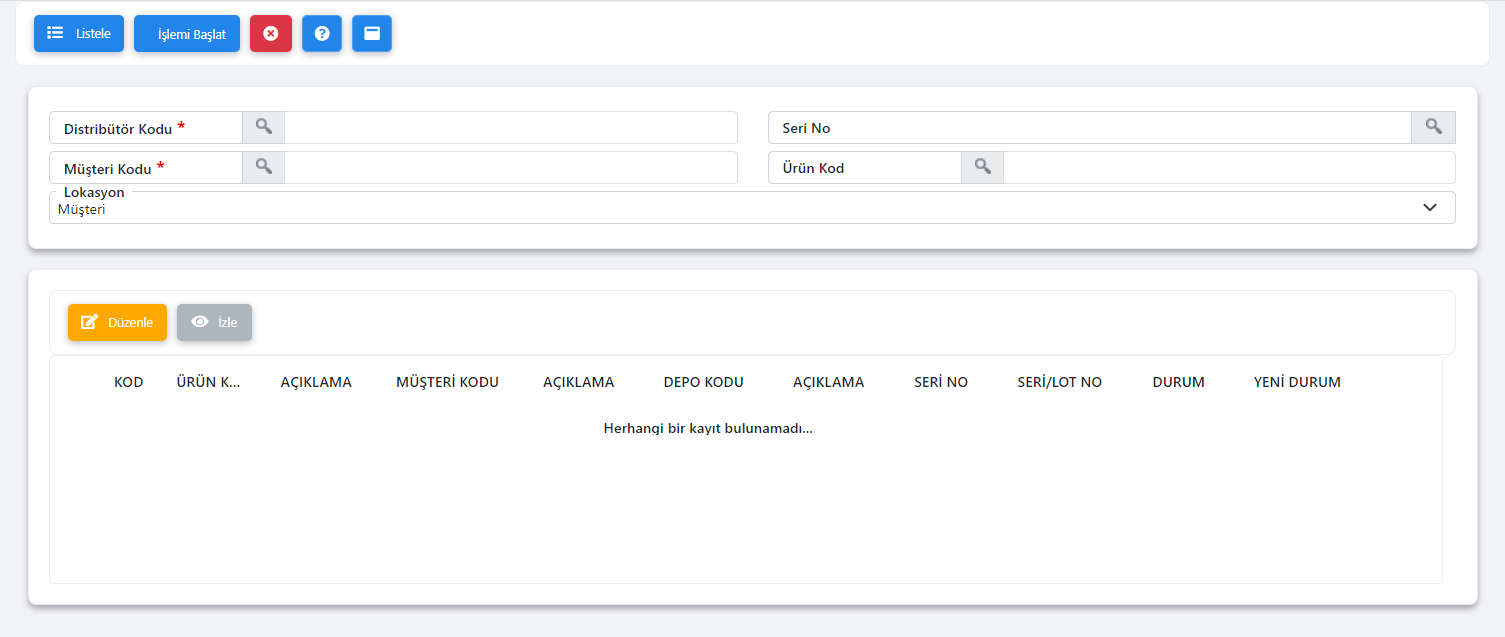Screen dimensions: 1505x637
Task: Click the MÜŞTERİ KODU column header
Action: 447,382
